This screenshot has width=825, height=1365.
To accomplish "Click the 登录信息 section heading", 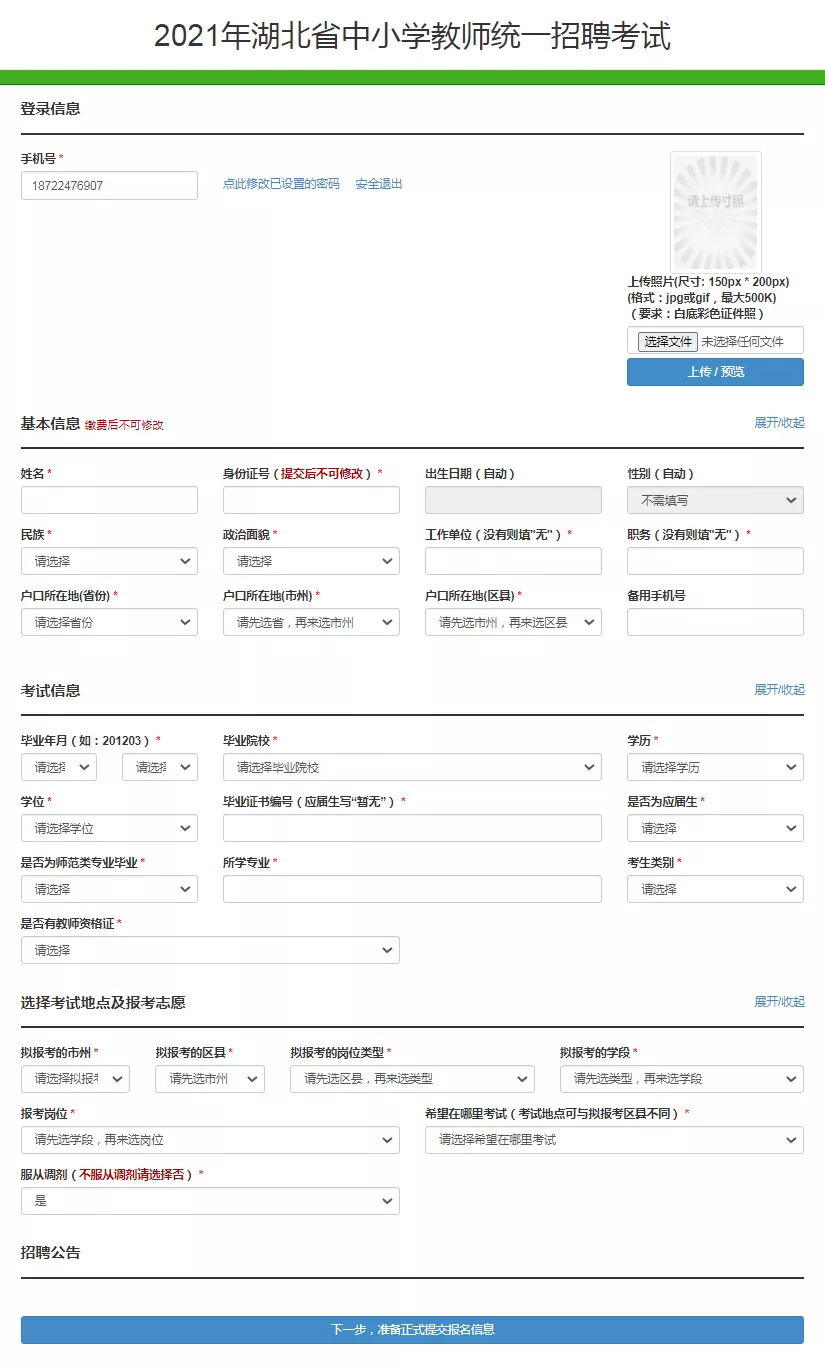I will (x=50, y=109).
